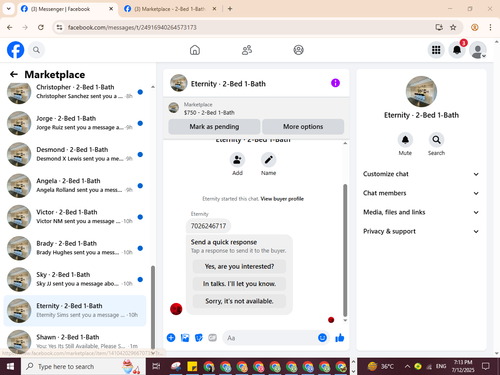500x375 pixels.
Task: Open Christopher's 2-Bed 1-Bath conversation
Action: click(75, 92)
